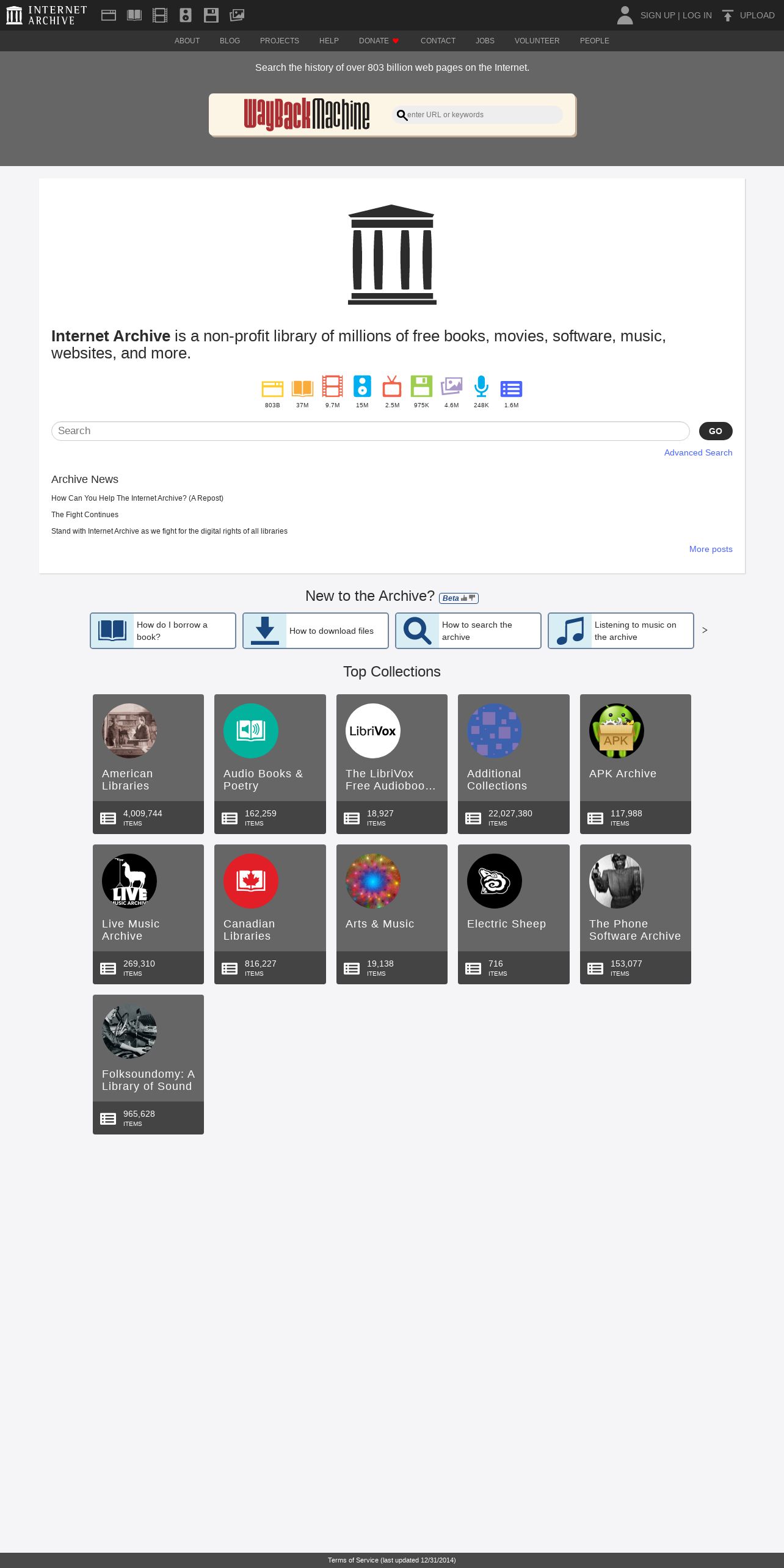Open How to search the archive
Screen dimensions: 784x1568
pyautogui.click(x=468, y=631)
